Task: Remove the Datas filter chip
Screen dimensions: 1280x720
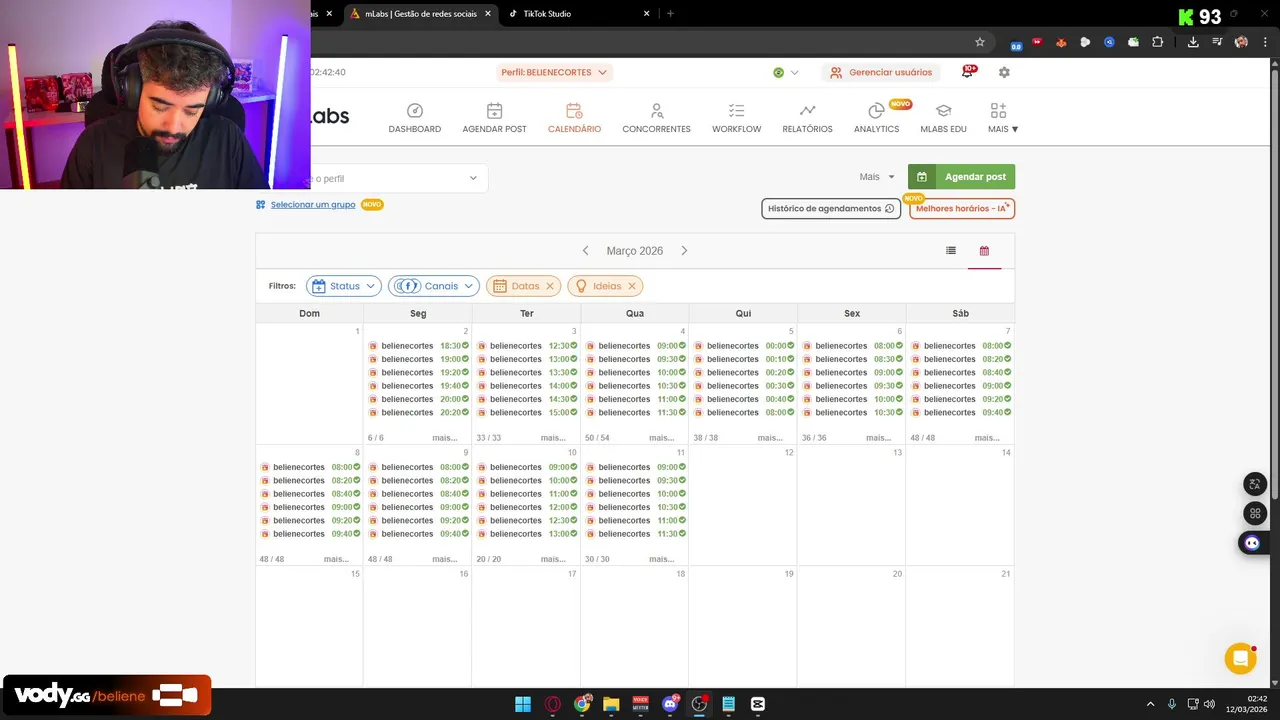Action: point(549,286)
